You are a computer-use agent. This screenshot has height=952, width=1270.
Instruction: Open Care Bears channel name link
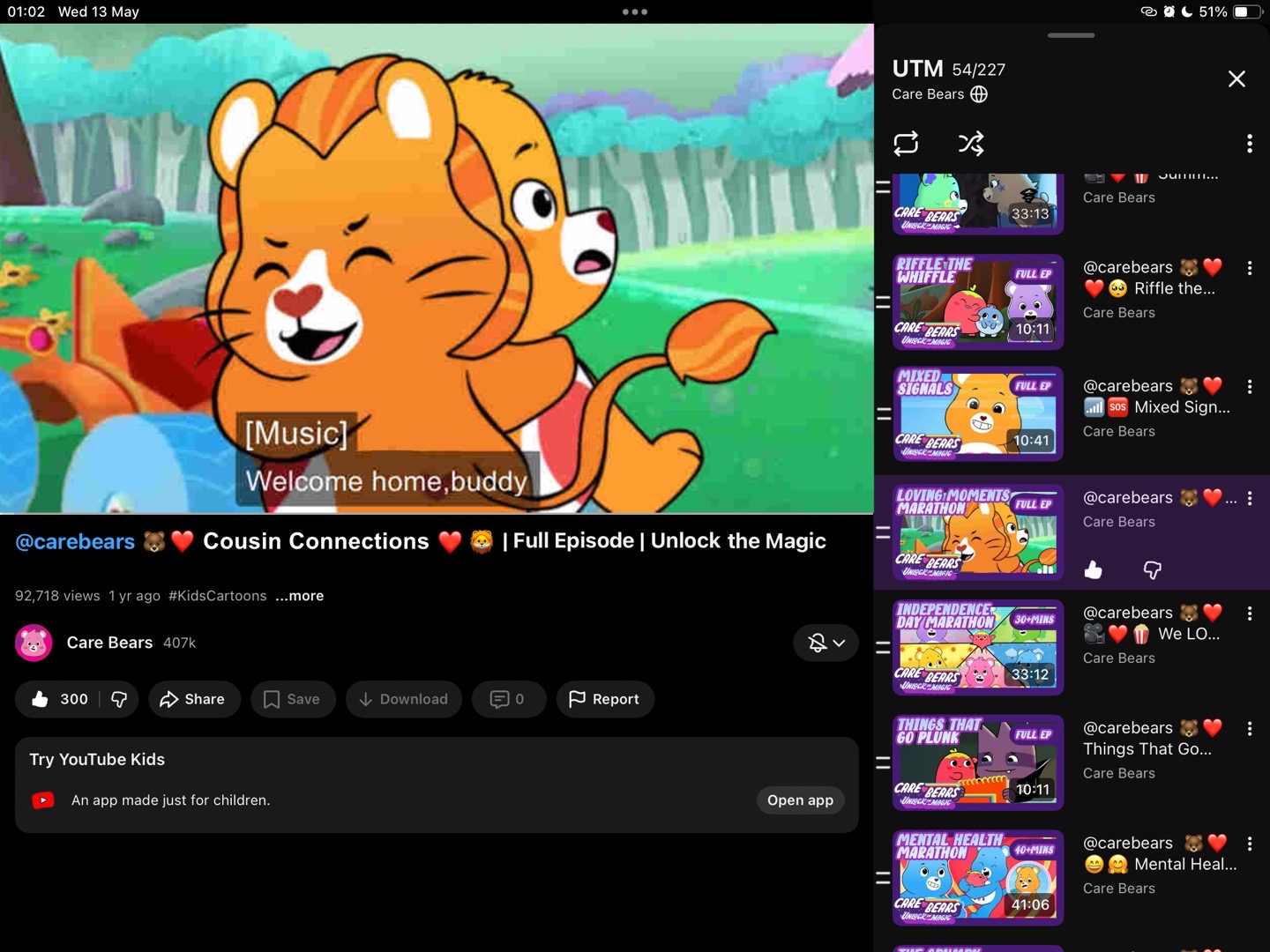(x=109, y=643)
